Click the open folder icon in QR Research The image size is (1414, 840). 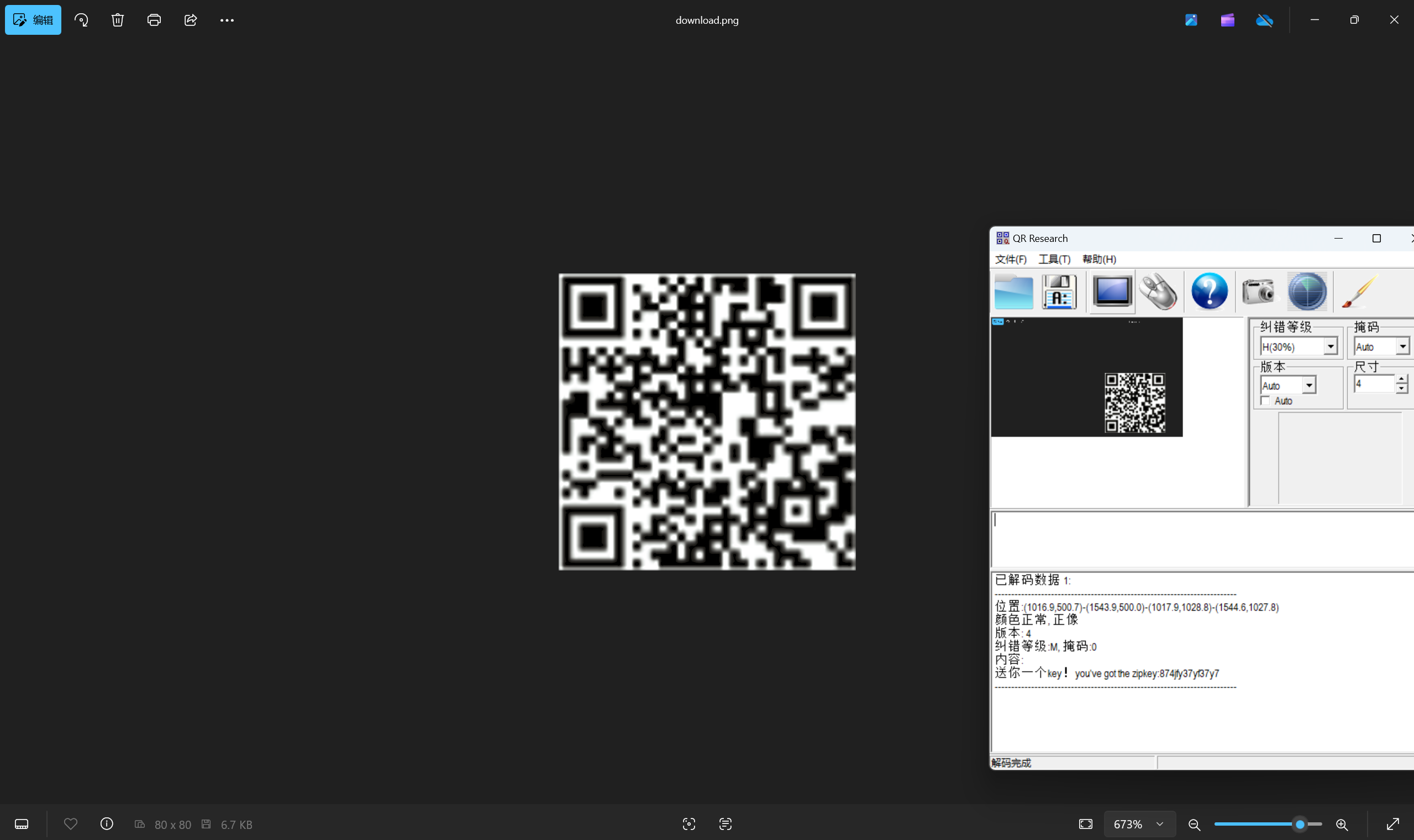coord(1013,292)
